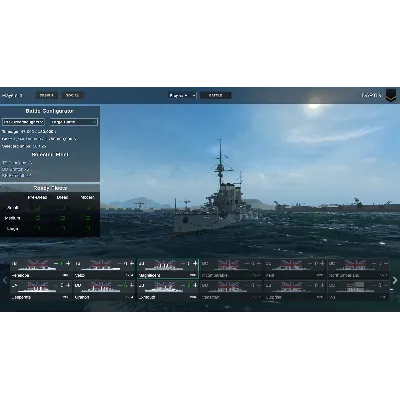Click minus on the highlighted third top-row card

[x=183, y=263]
